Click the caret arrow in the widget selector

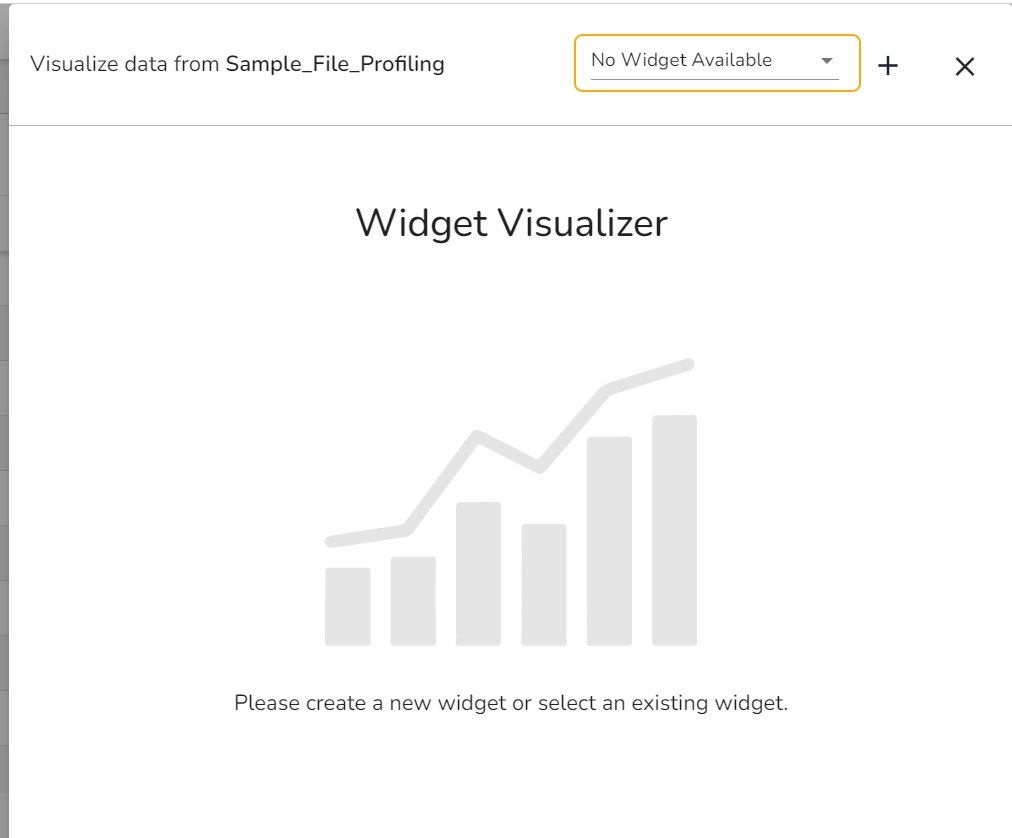click(x=827, y=61)
